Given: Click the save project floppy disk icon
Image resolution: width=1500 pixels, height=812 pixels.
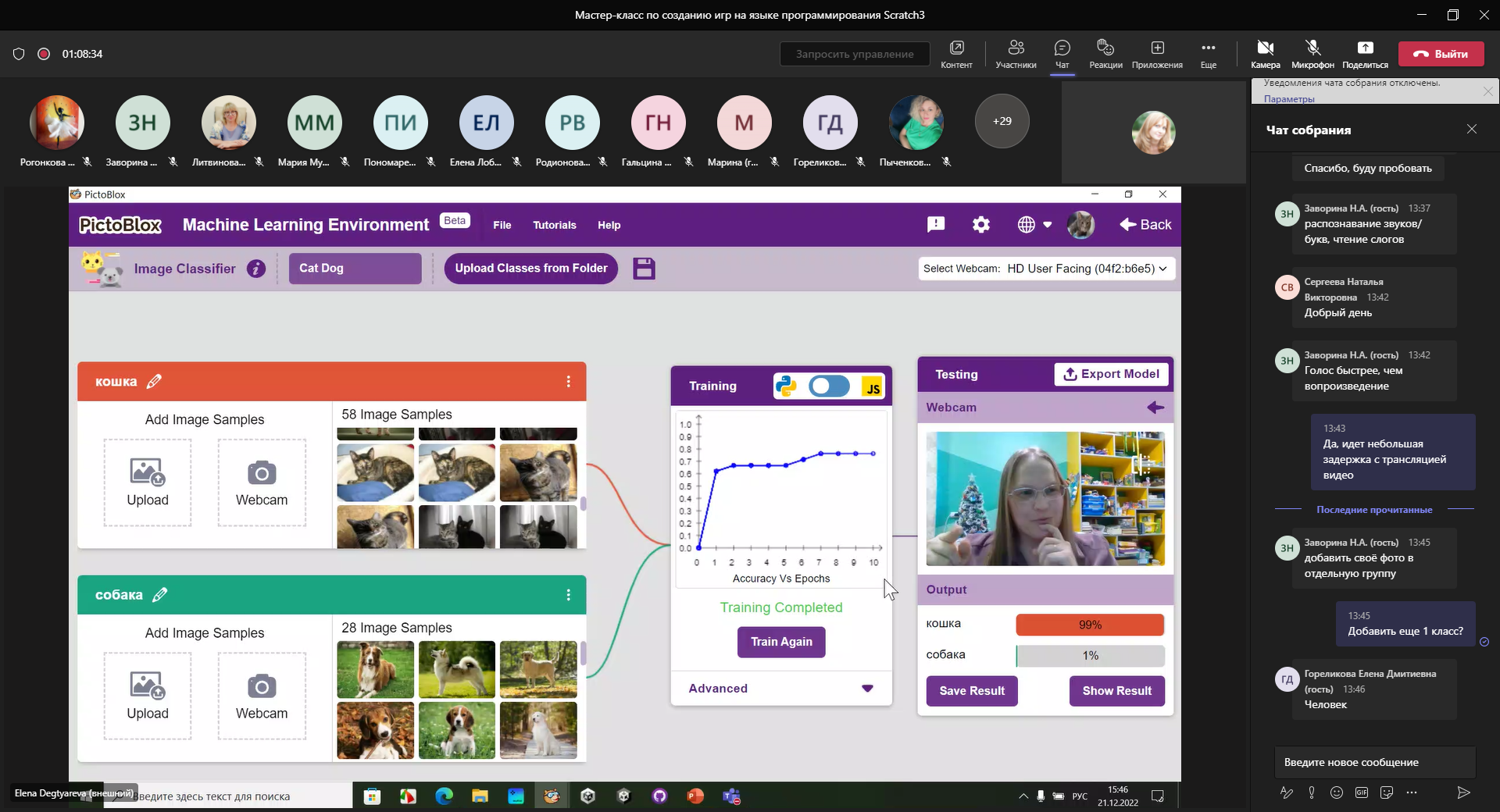Looking at the screenshot, I should click(x=644, y=269).
